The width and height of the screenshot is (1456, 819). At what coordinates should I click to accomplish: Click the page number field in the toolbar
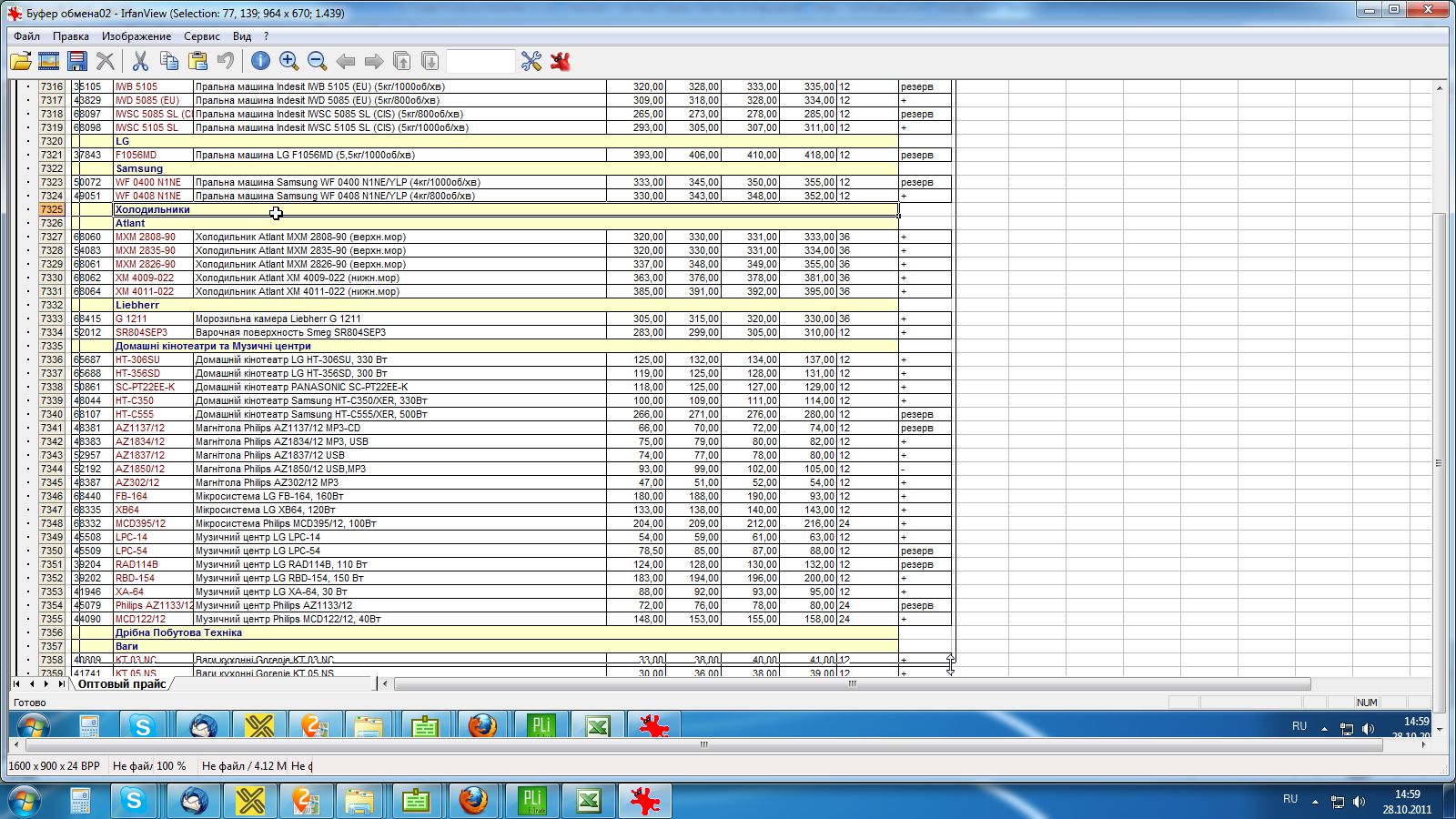pos(480,61)
